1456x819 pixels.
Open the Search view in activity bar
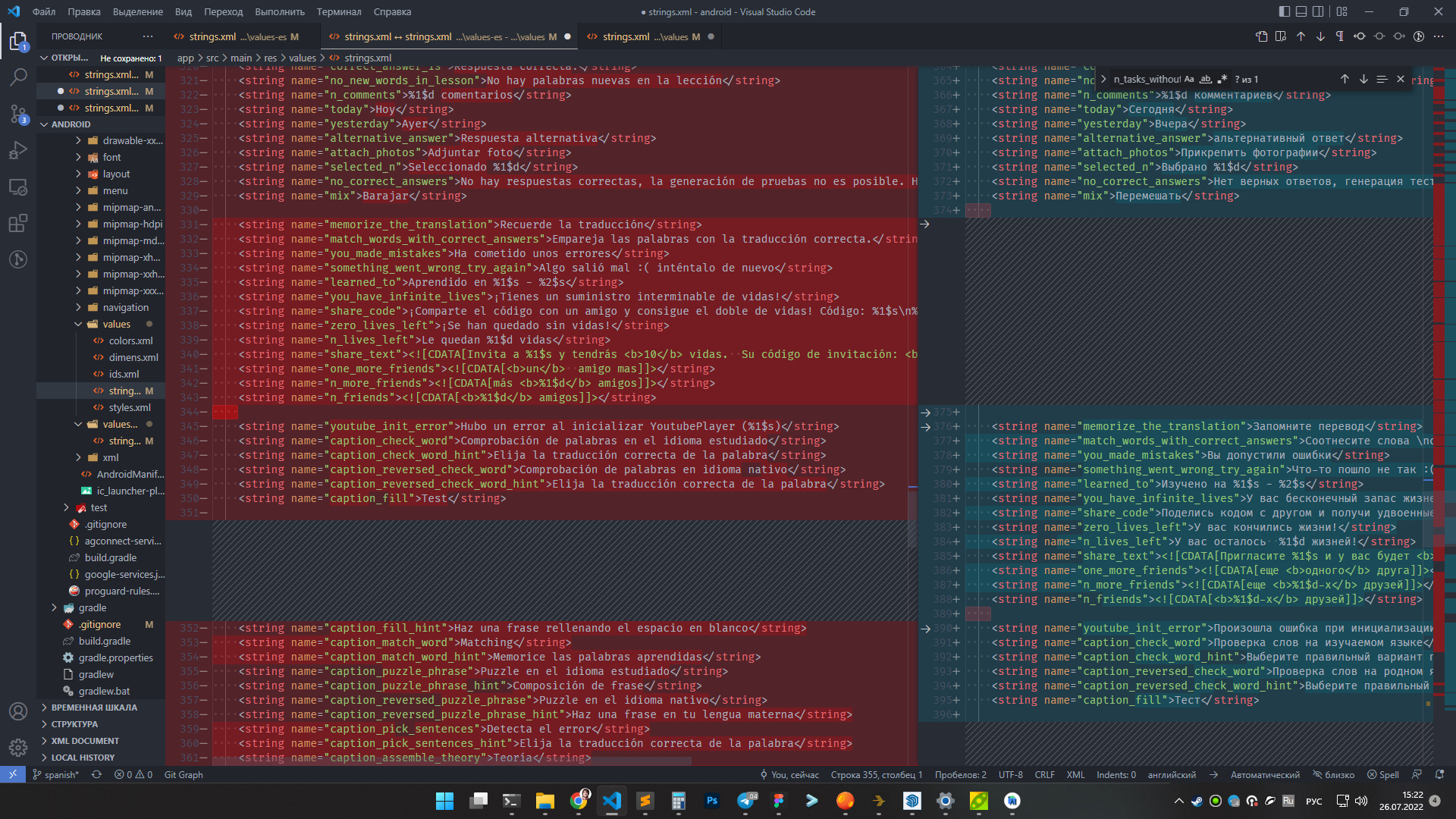(x=18, y=77)
